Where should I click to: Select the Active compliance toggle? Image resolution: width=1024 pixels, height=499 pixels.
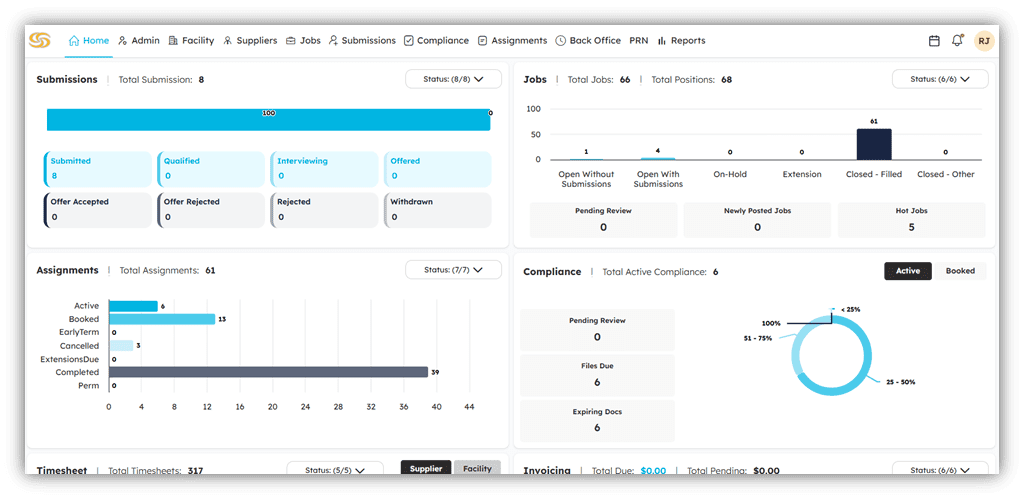(908, 271)
